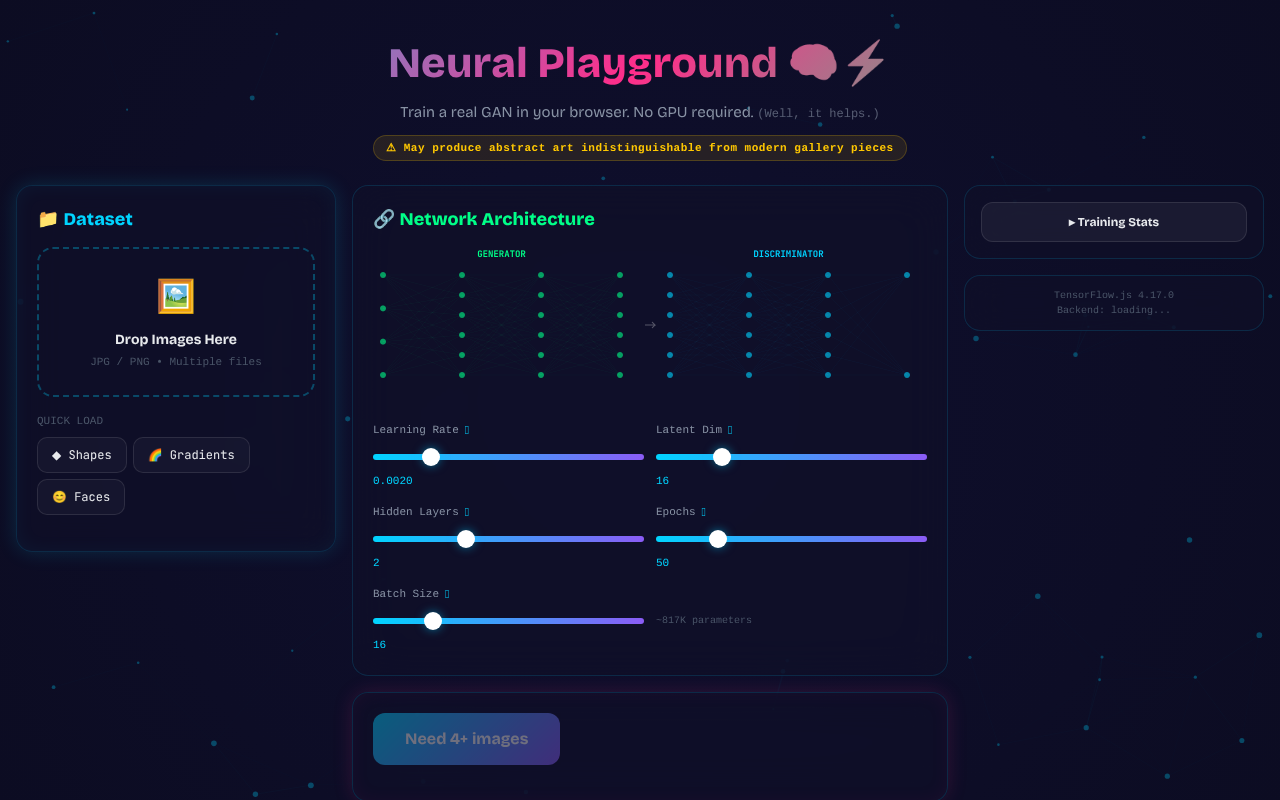Click the framed picture icon in the drop zone
This screenshot has width=1280, height=800.
point(176,296)
